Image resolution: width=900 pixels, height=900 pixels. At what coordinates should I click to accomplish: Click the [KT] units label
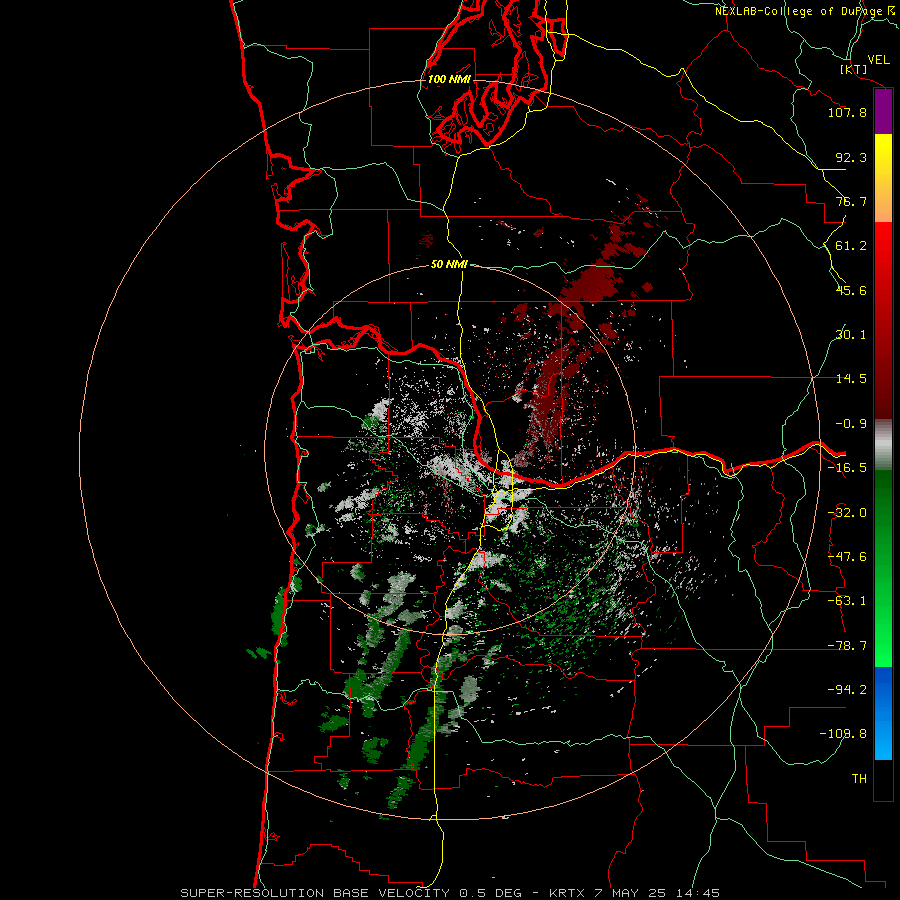pos(854,69)
